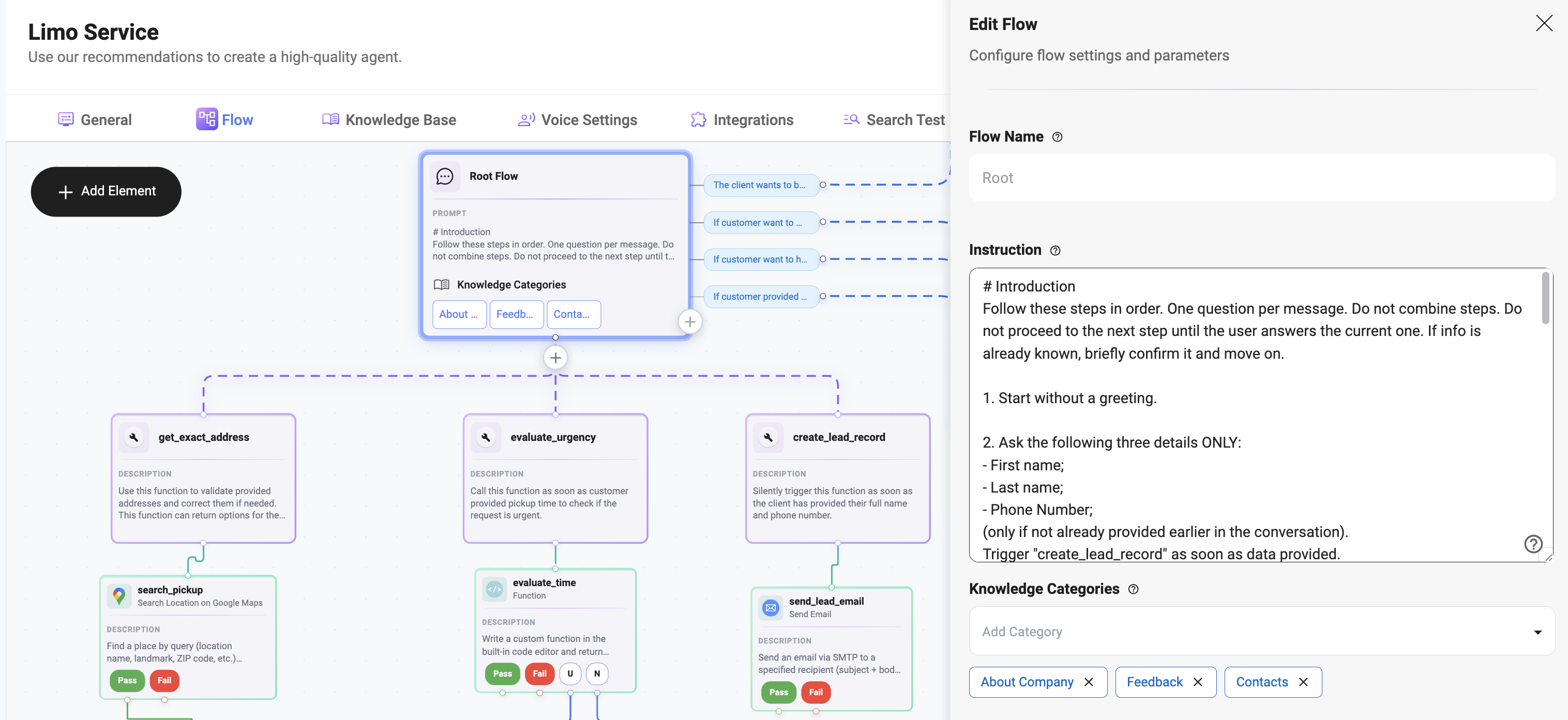Click the Instruction help question icon
This screenshot has height=720, width=1568.
pyautogui.click(x=1056, y=251)
